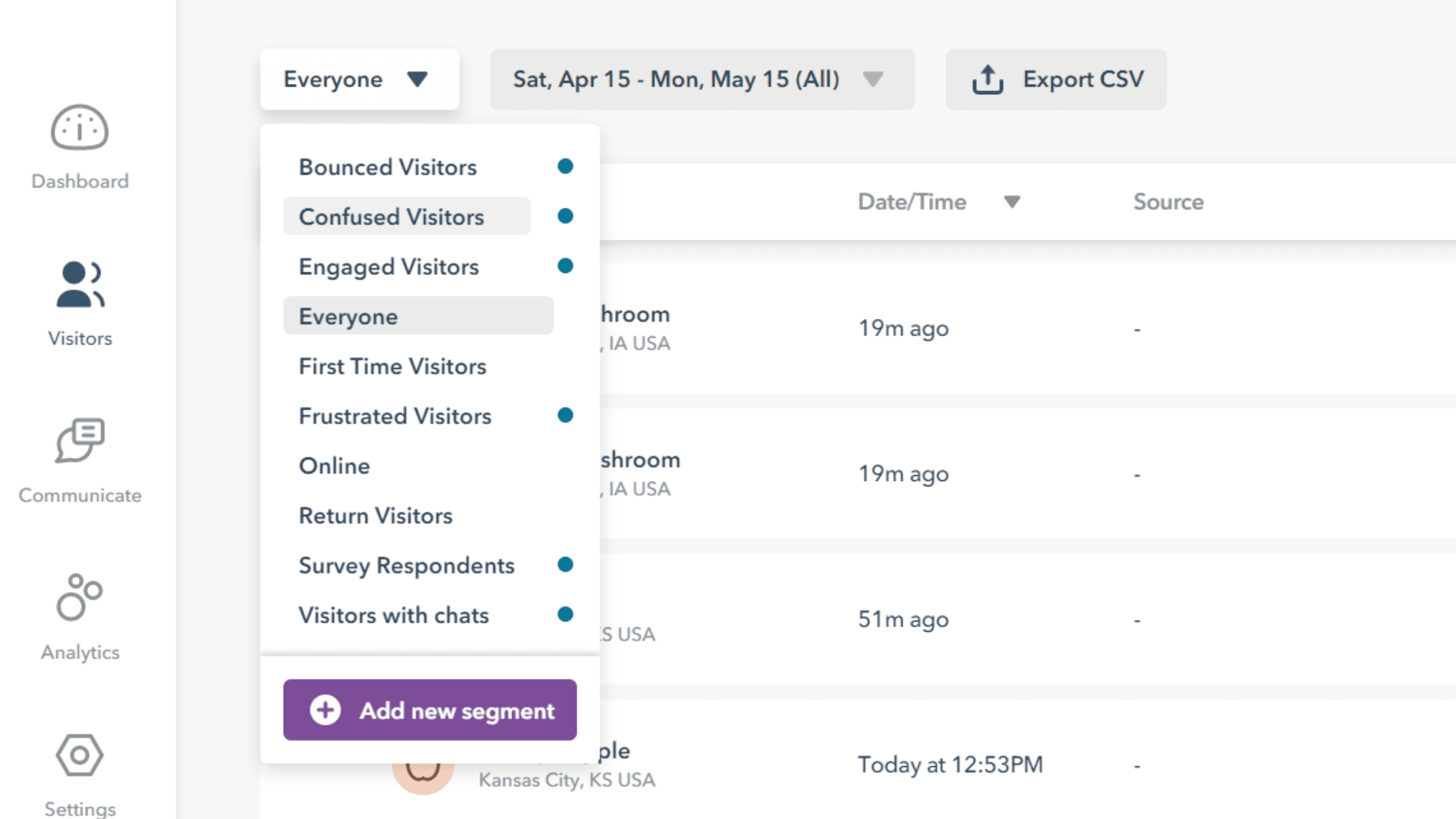The width and height of the screenshot is (1456, 819).
Task: Open Analytics from the sidebar
Action: pos(80,617)
